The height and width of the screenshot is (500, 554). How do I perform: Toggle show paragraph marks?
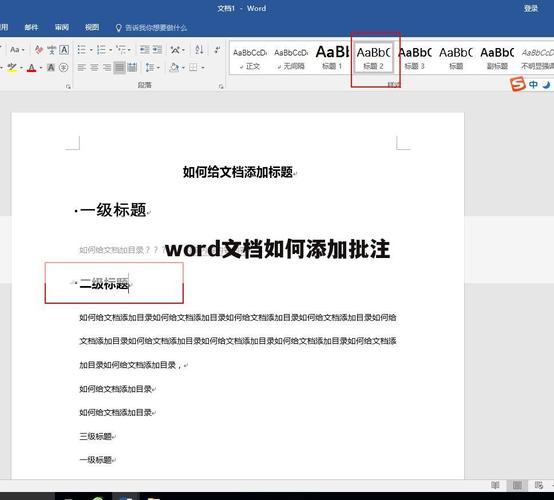click(x=217, y=49)
